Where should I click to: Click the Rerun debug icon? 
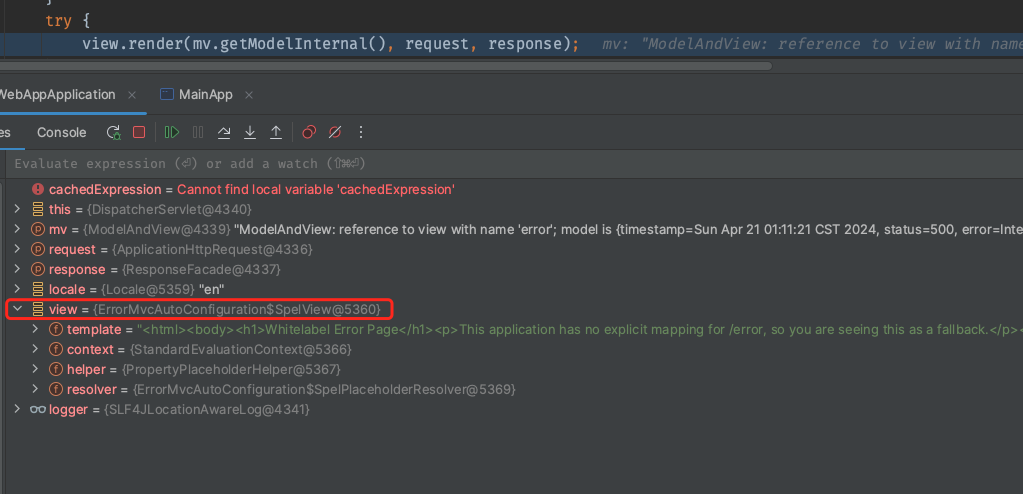(114, 132)
